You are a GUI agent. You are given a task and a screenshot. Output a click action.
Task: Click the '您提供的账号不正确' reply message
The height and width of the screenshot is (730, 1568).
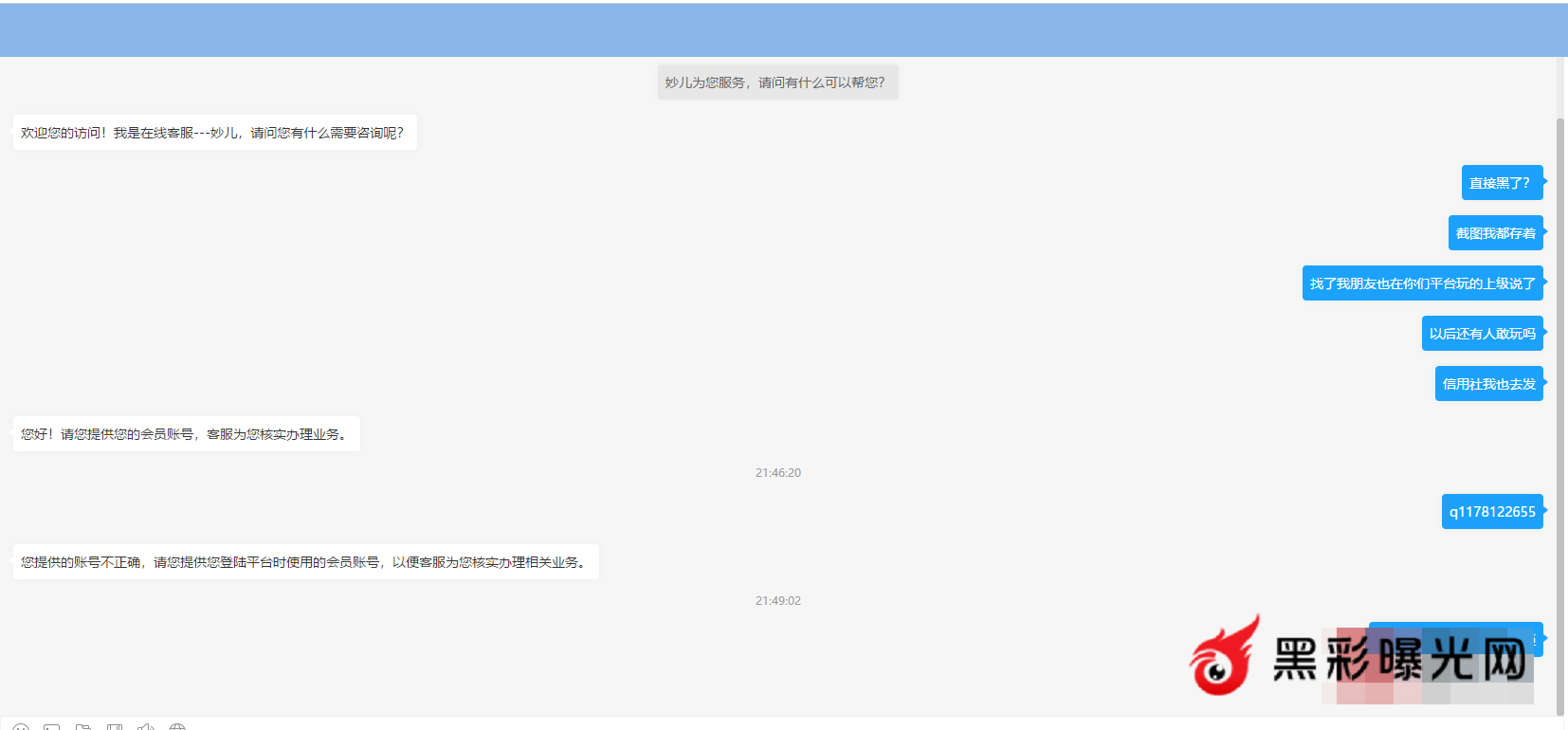(305, 562)
